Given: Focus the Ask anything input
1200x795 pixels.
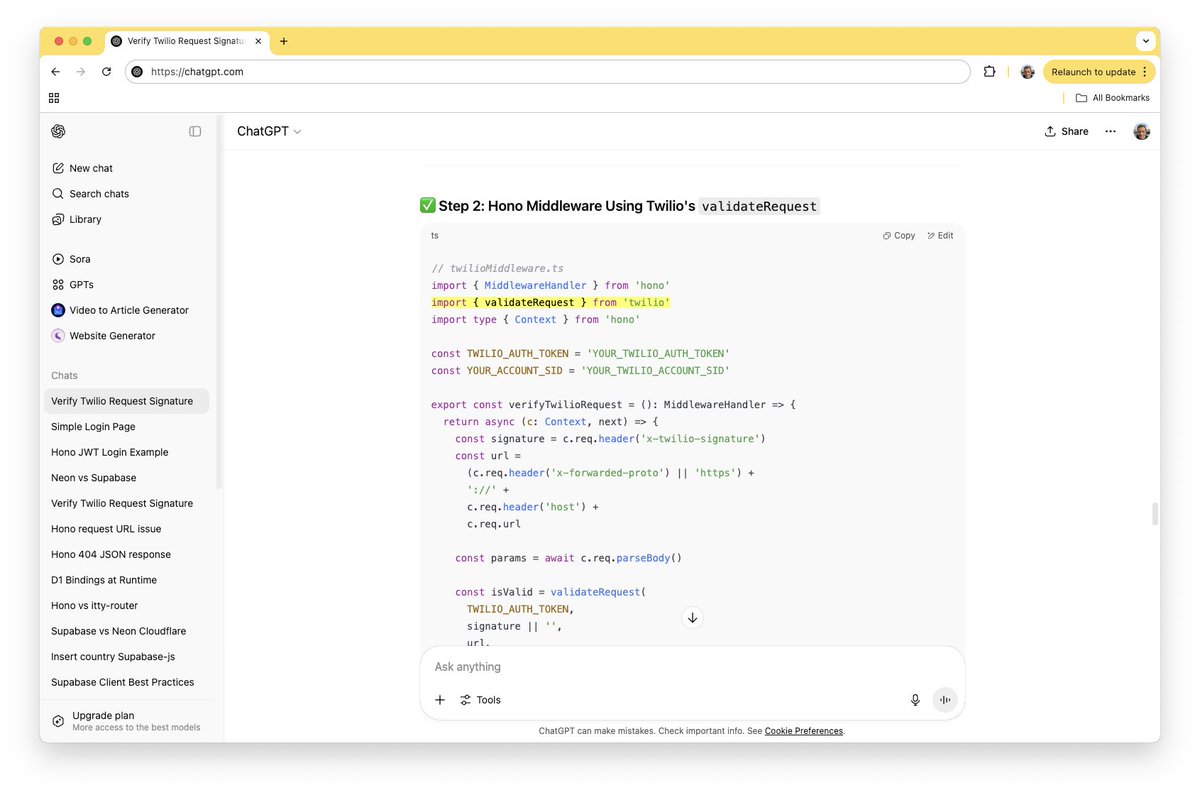Looking at the screenshot, I should coord(692,667).
